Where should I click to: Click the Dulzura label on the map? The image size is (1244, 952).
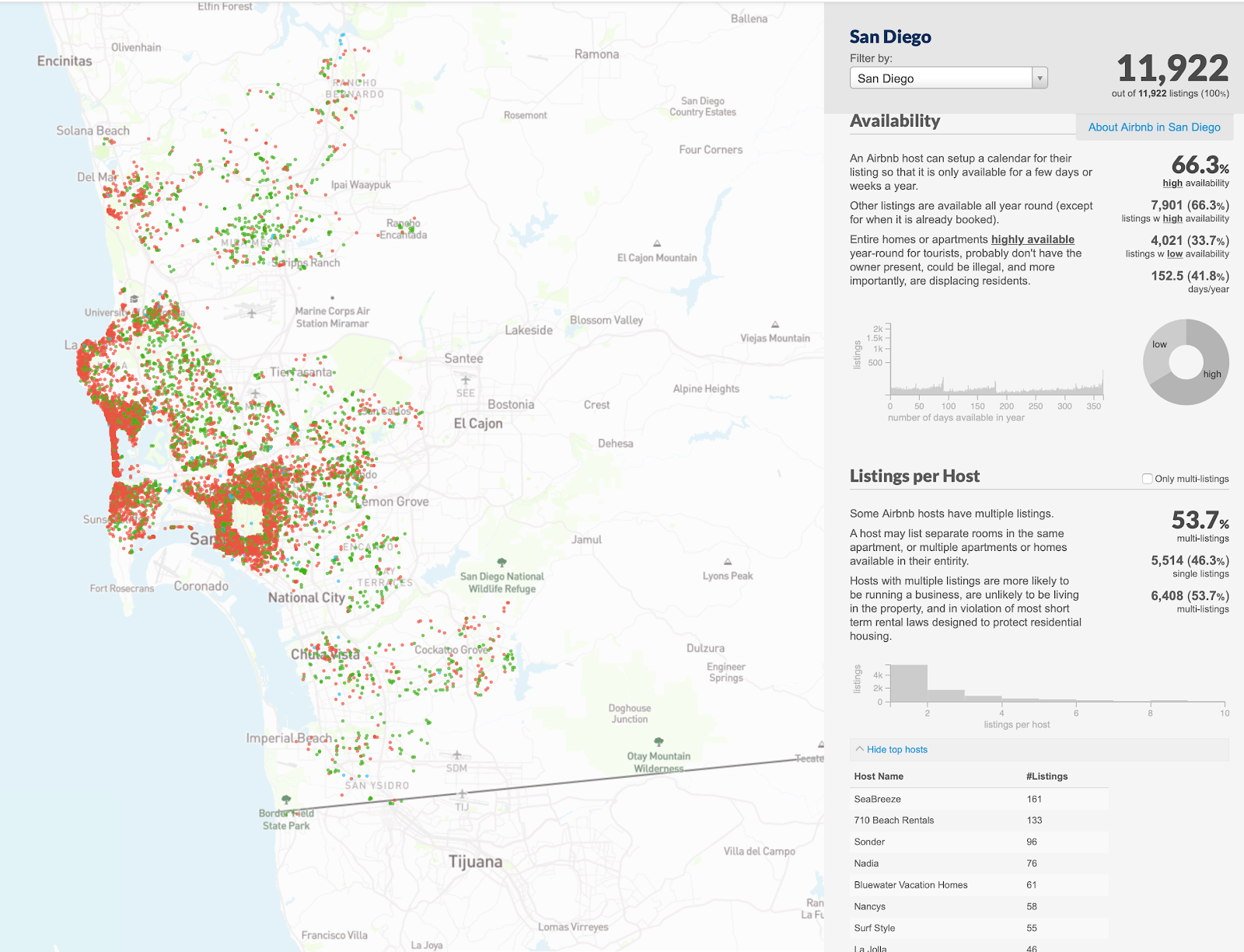tap(705, 648)
